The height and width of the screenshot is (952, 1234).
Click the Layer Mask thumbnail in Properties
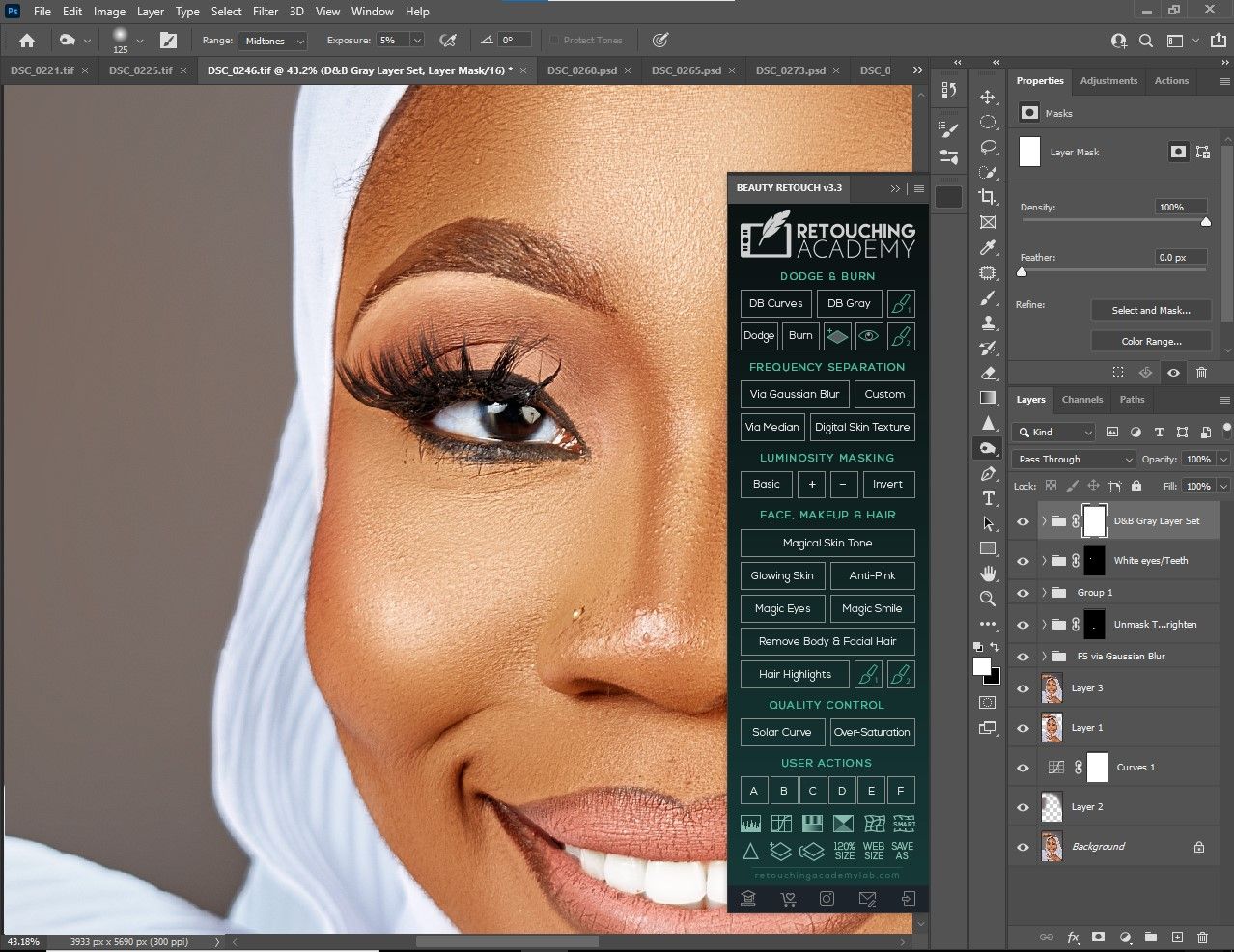coord(1030,152)
